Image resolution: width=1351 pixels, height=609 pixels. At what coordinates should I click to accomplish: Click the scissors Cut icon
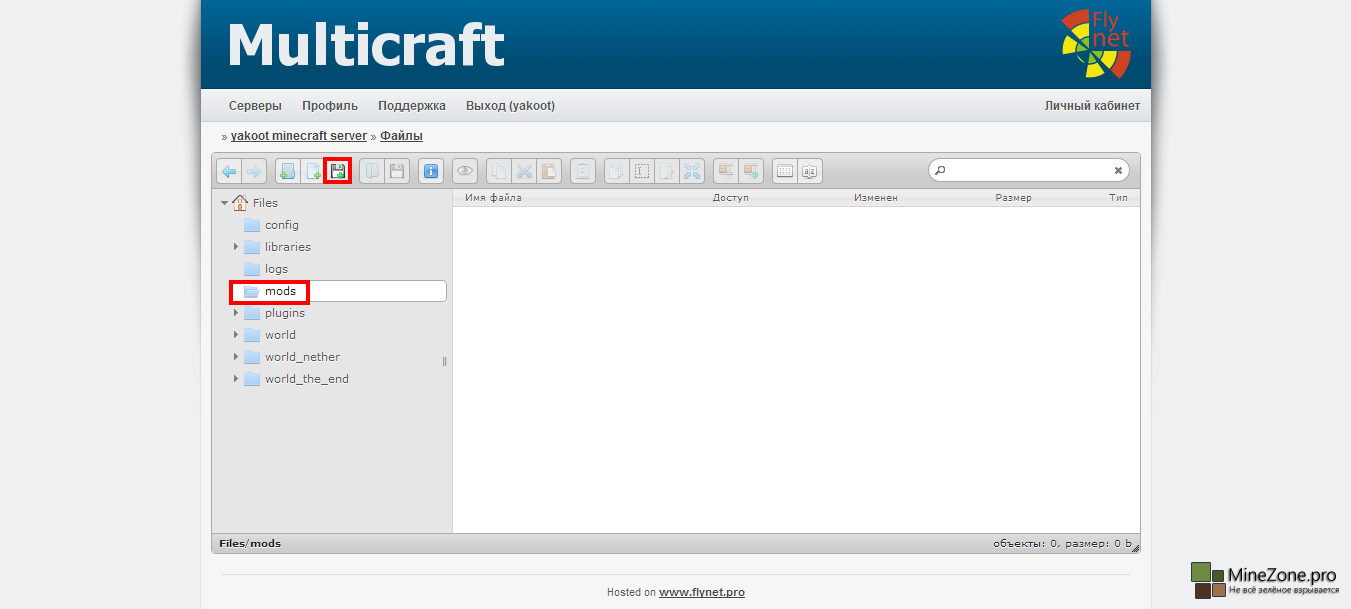click(x=524, y=171)
